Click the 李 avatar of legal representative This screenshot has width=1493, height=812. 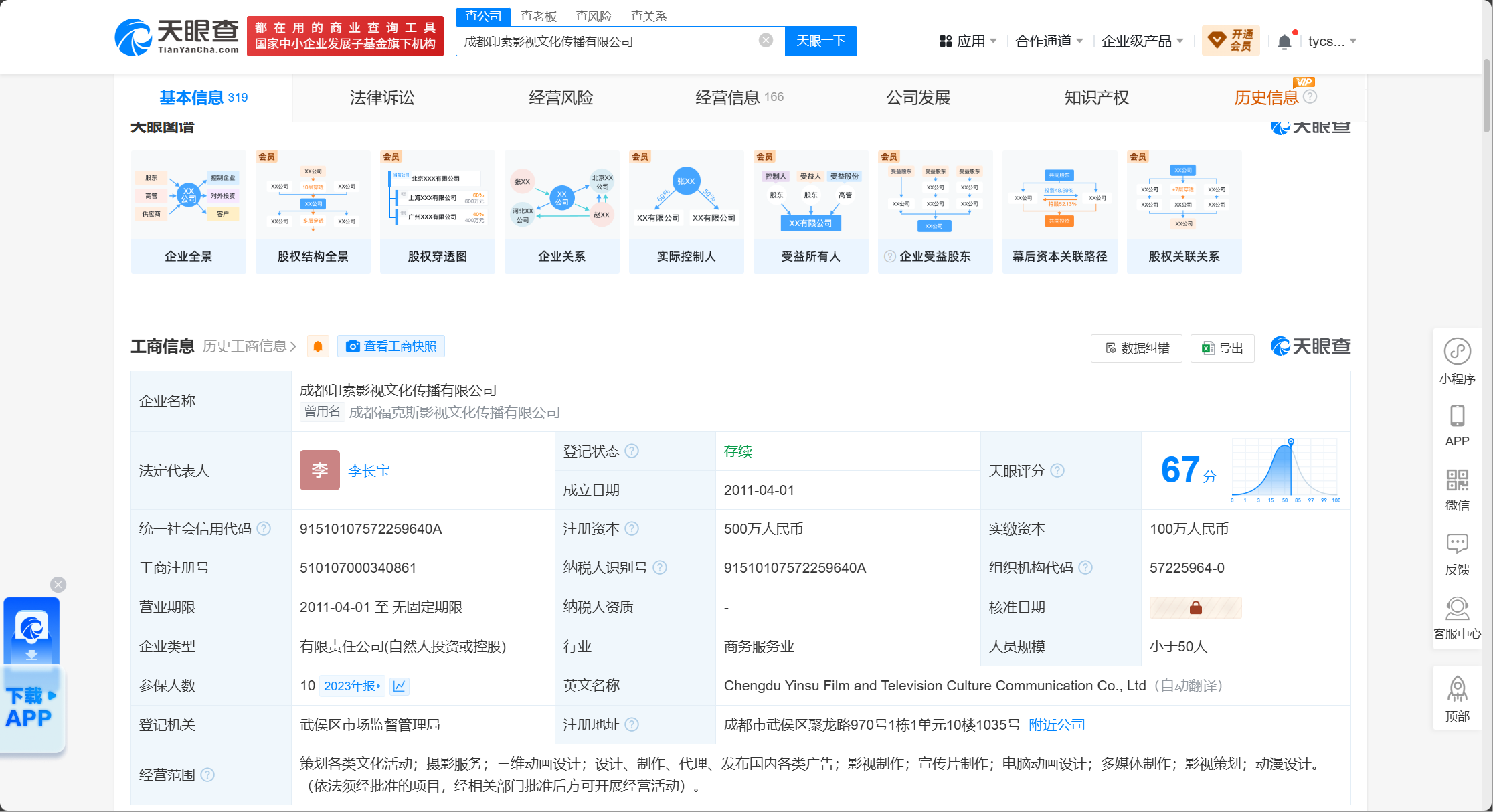point(319,470)
